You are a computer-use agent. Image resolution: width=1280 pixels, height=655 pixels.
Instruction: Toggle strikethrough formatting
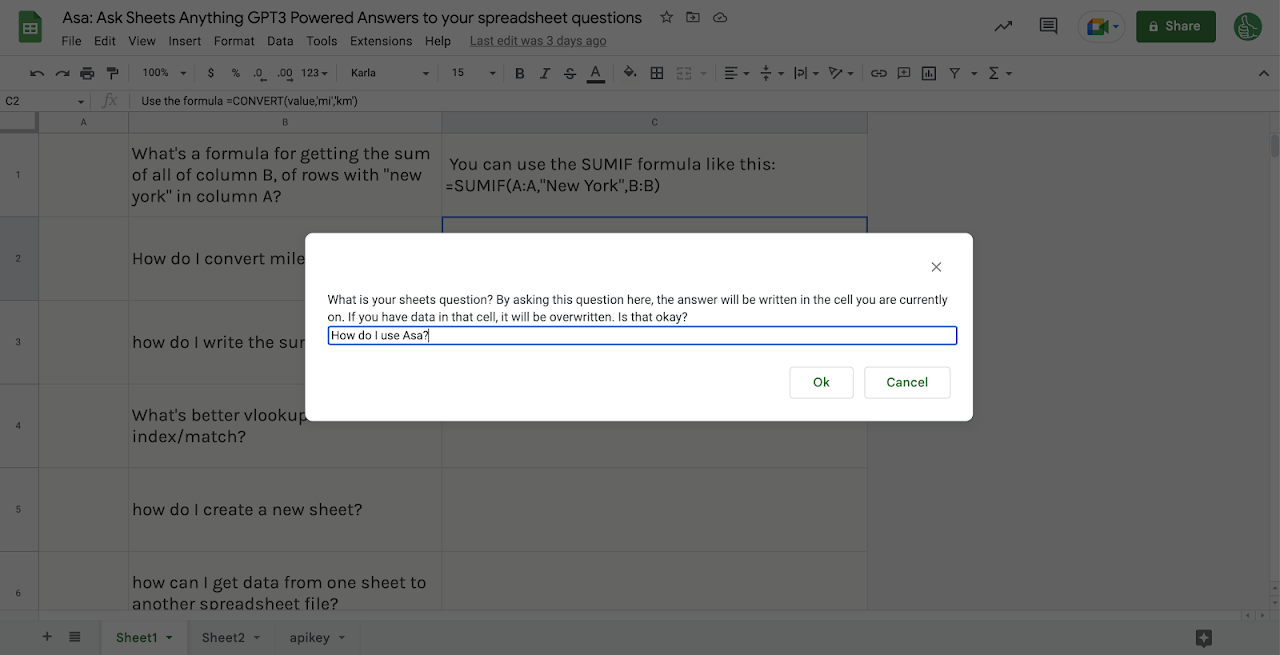pyautogui.click(x=570, y=73)
